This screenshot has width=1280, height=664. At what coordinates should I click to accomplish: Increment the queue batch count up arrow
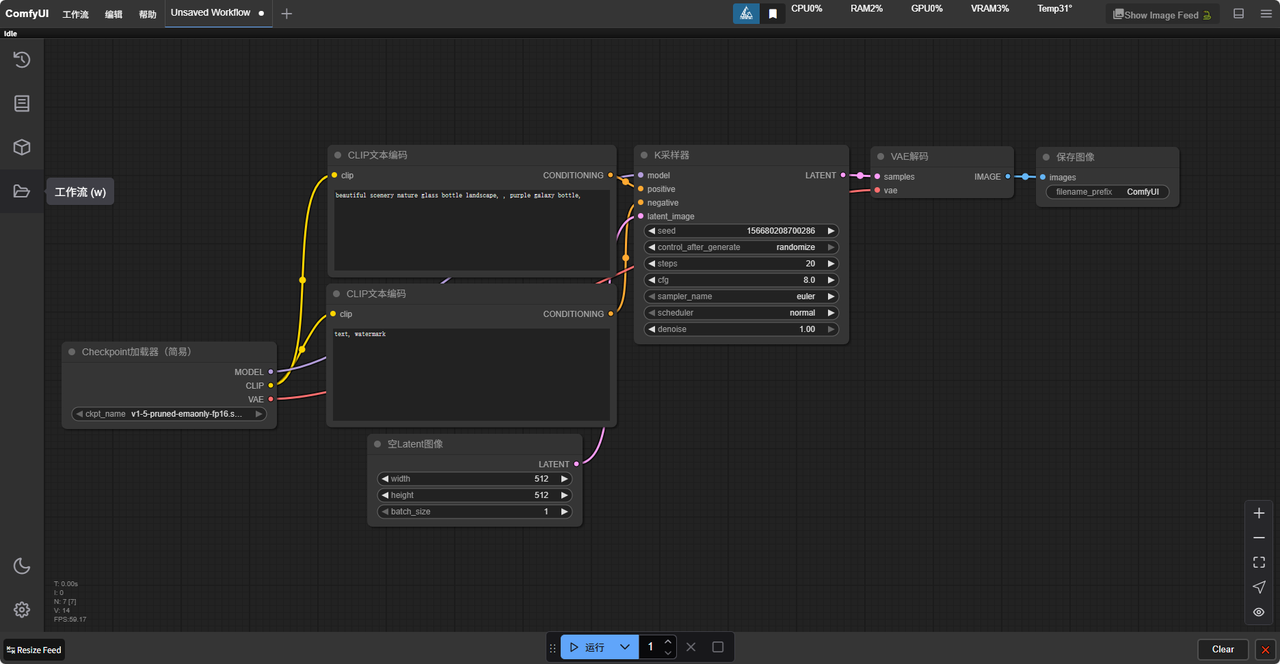pyautogui.click(x=668, y=642)
